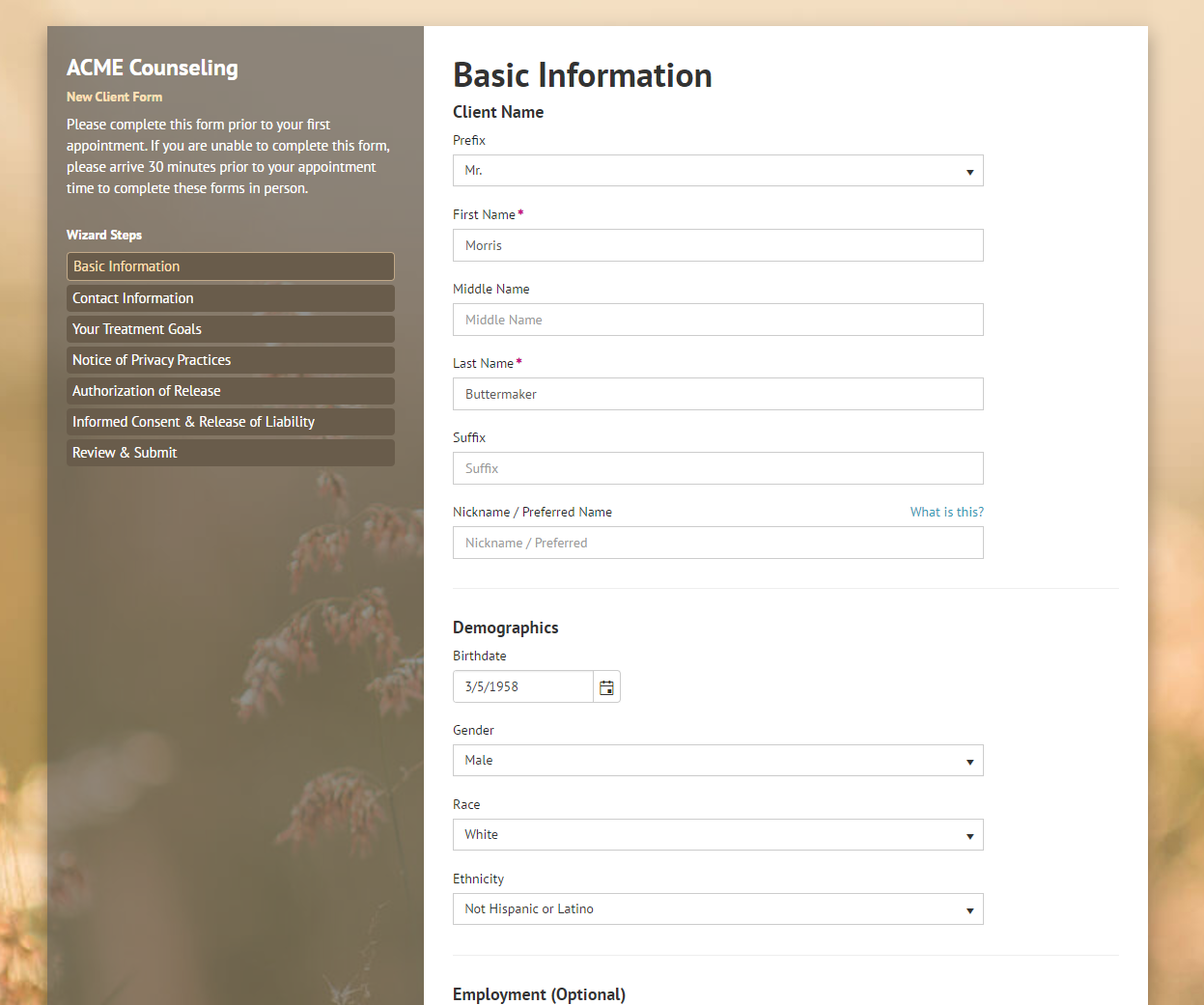Click into the Middle Name field
This screenshot has height=1005, width=1204.
717,320
